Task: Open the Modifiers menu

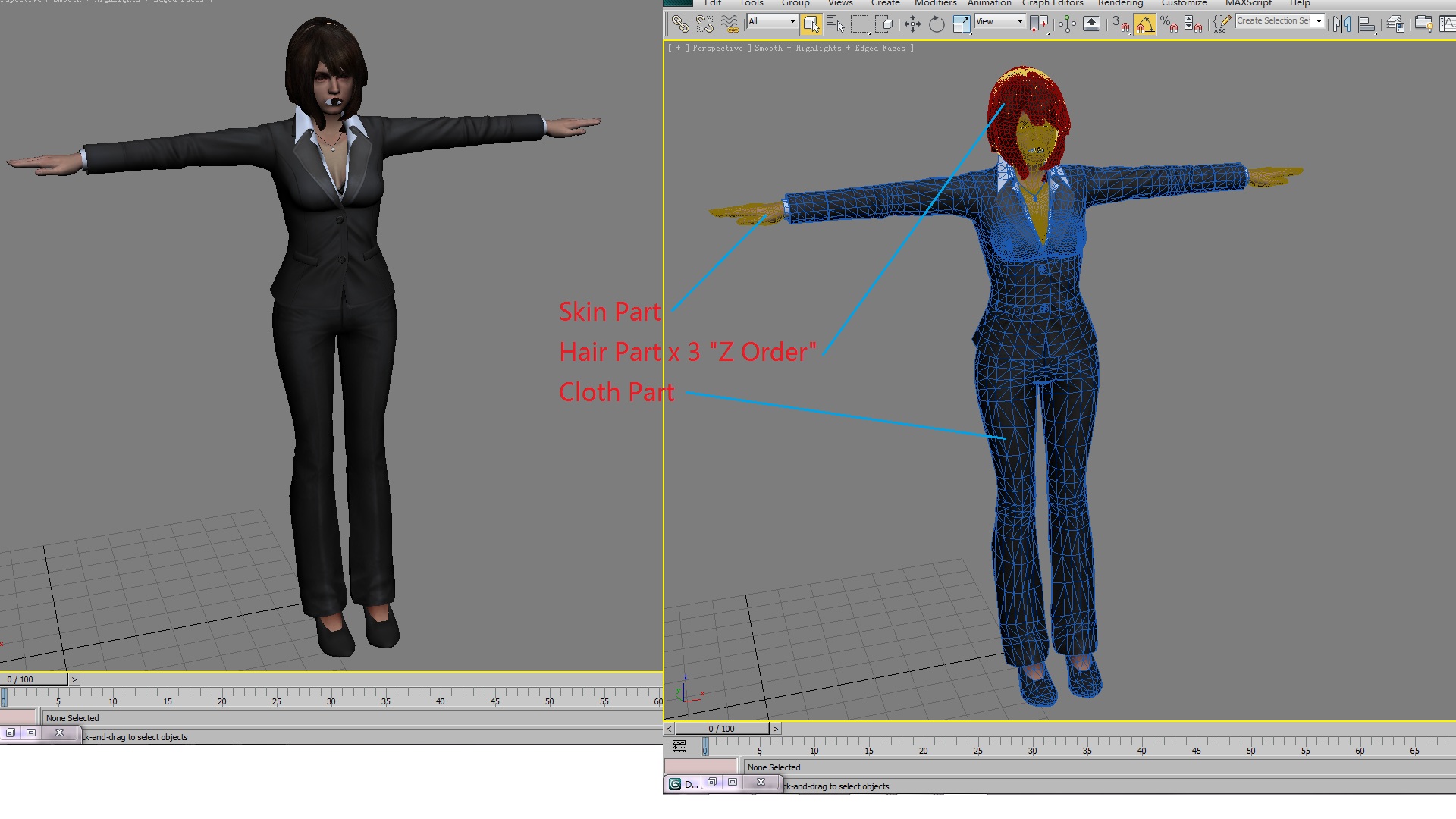Action: coord(935,3)
